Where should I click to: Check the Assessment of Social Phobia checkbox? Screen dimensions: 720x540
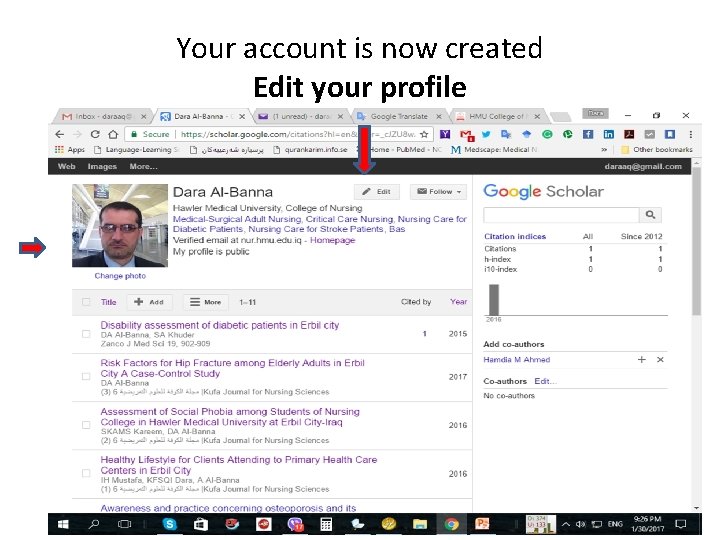point(86,425)
